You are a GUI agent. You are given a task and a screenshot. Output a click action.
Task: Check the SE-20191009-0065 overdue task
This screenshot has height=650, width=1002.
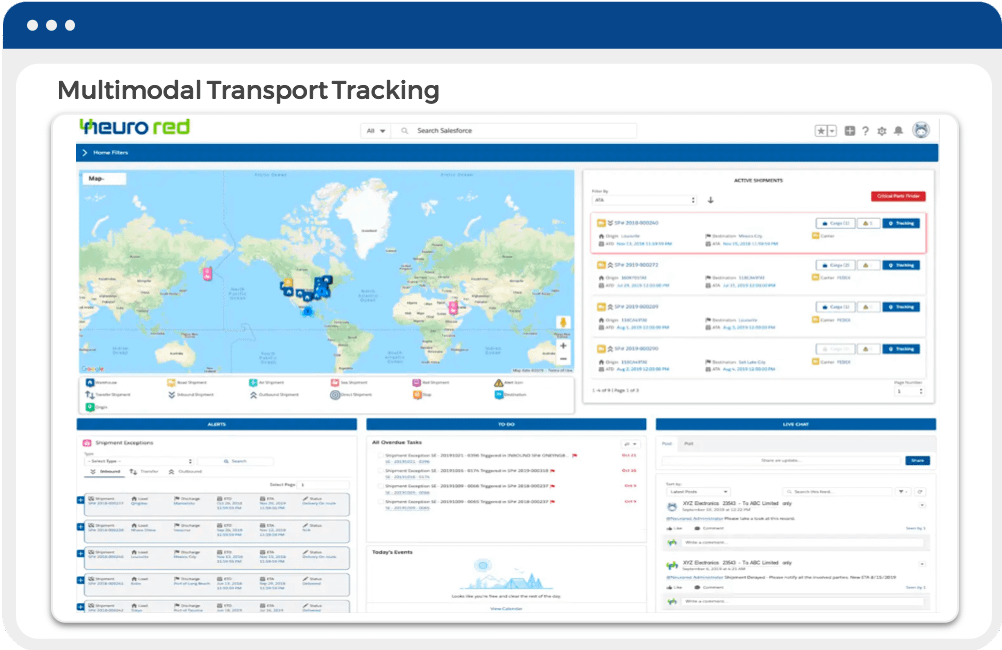coord(380,502)
